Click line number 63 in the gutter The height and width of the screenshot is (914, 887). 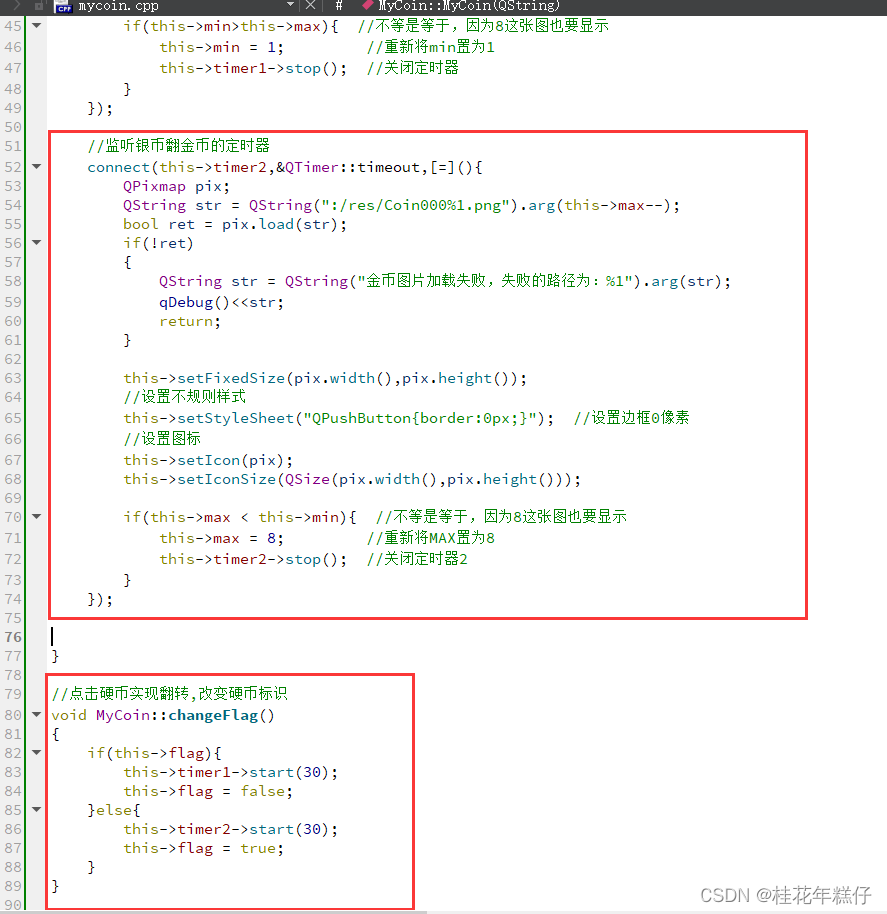(13, 378)
